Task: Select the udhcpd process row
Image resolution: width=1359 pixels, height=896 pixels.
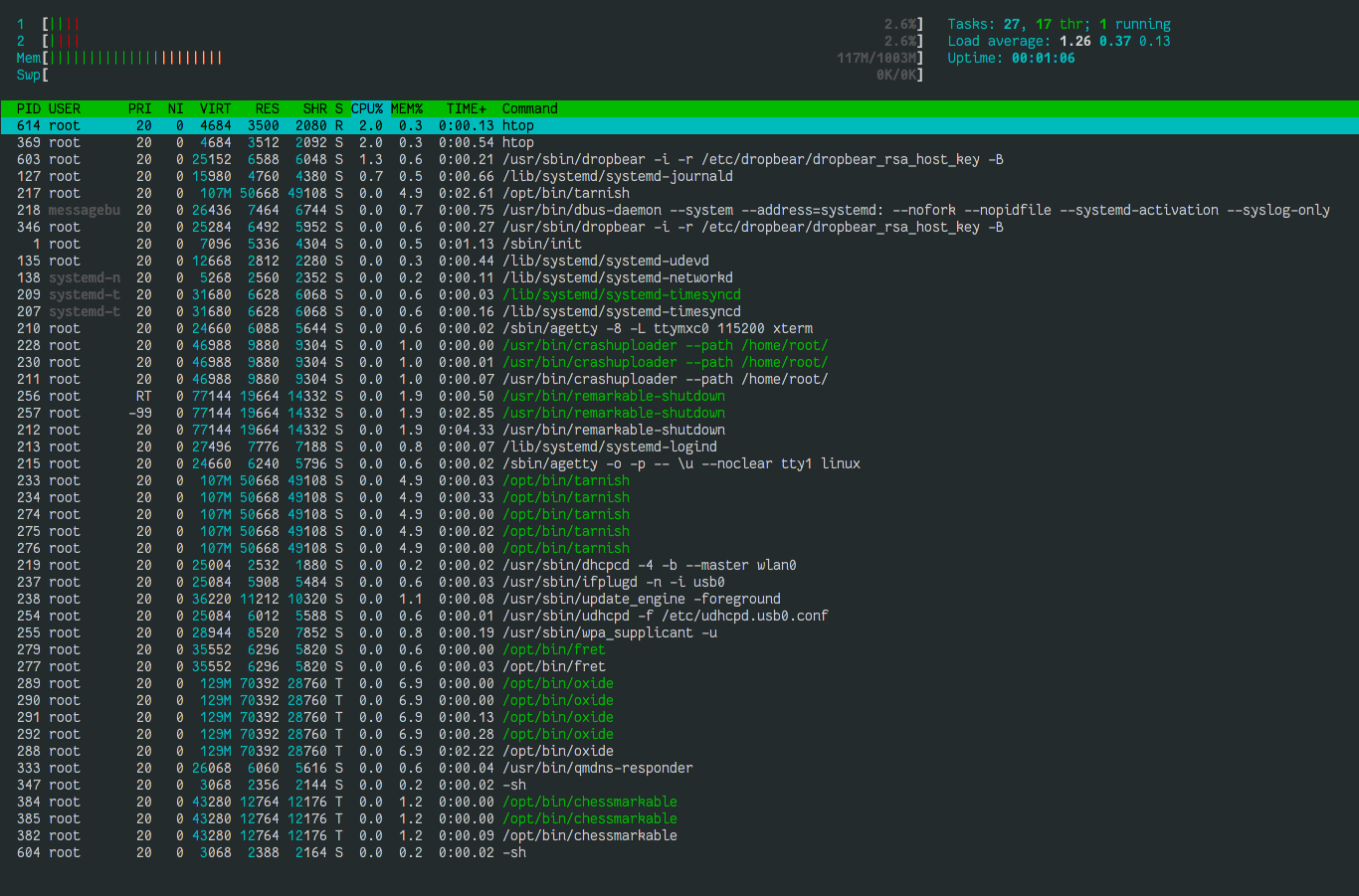Action: click(x=679, y=616)
